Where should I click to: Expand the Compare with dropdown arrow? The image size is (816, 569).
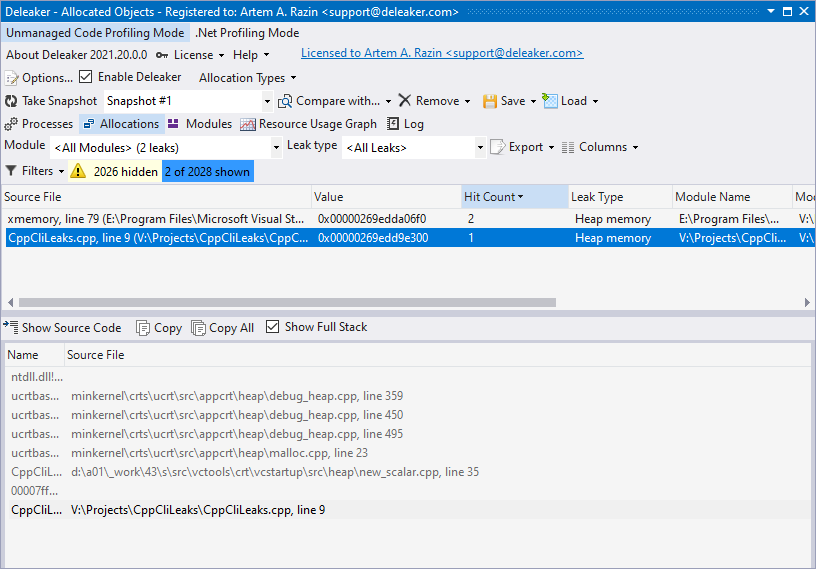[388, 102]
